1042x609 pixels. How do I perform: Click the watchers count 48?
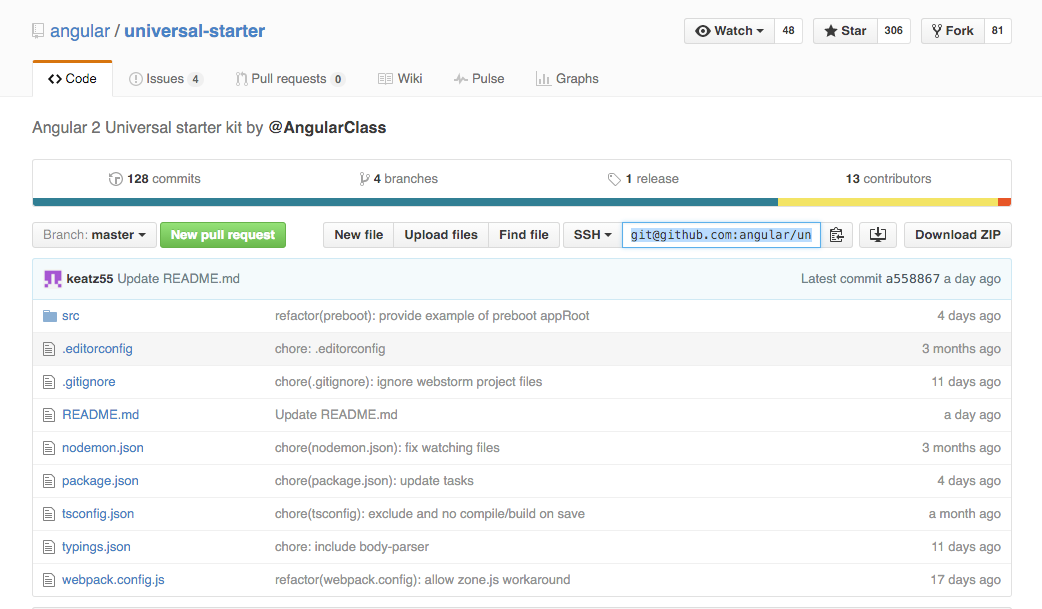pyautogui.click(x=789, y=31)
